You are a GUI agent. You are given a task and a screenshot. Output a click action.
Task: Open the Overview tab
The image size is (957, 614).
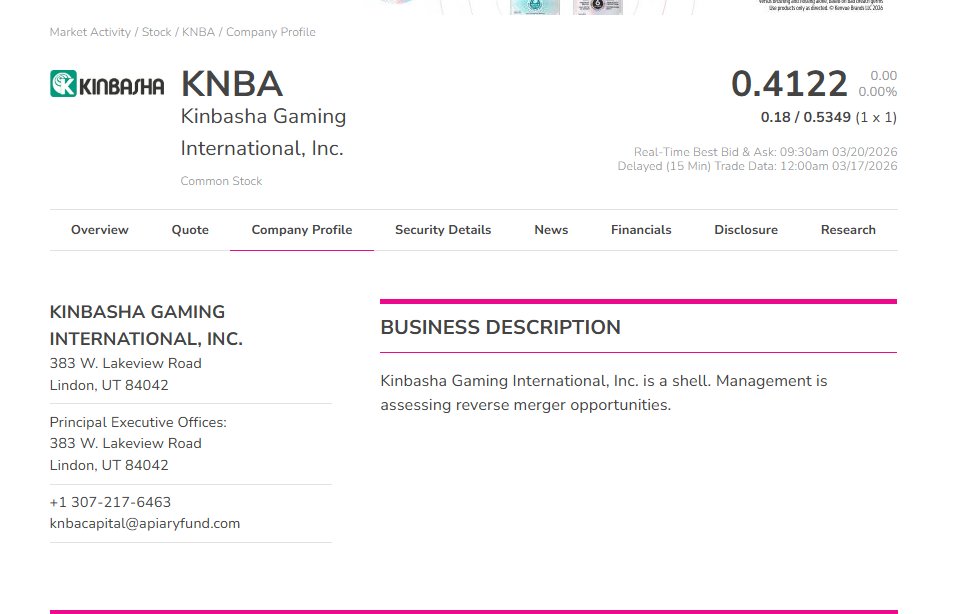pyautogui.click(x=99, y=230)
